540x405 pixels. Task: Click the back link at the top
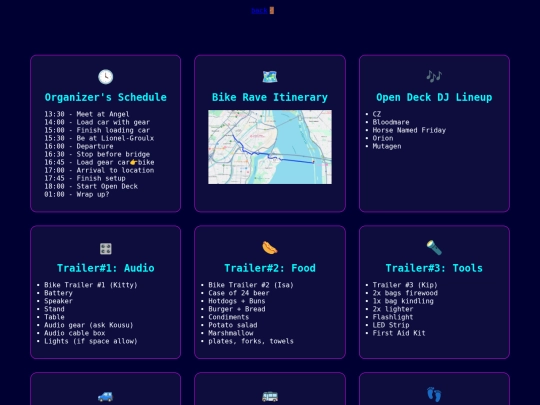(259, 11)
